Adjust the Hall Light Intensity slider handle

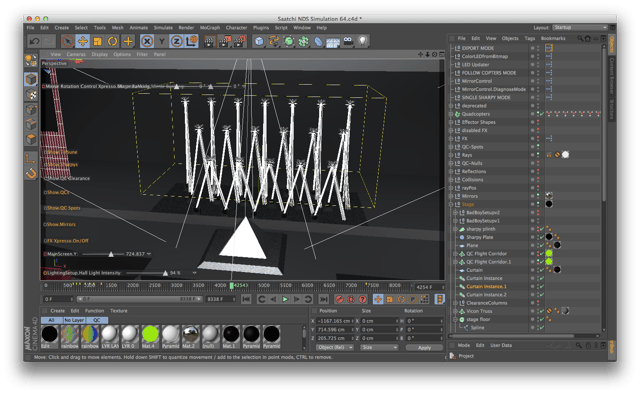[x=165, y=273]
